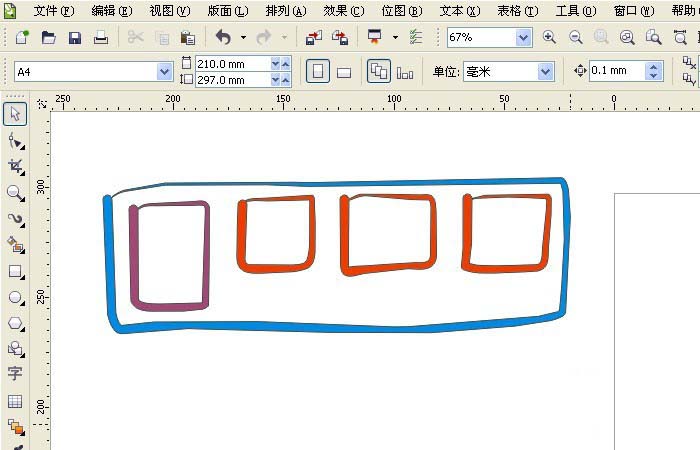
Task: Select the Crop tool
Action: 16,167
